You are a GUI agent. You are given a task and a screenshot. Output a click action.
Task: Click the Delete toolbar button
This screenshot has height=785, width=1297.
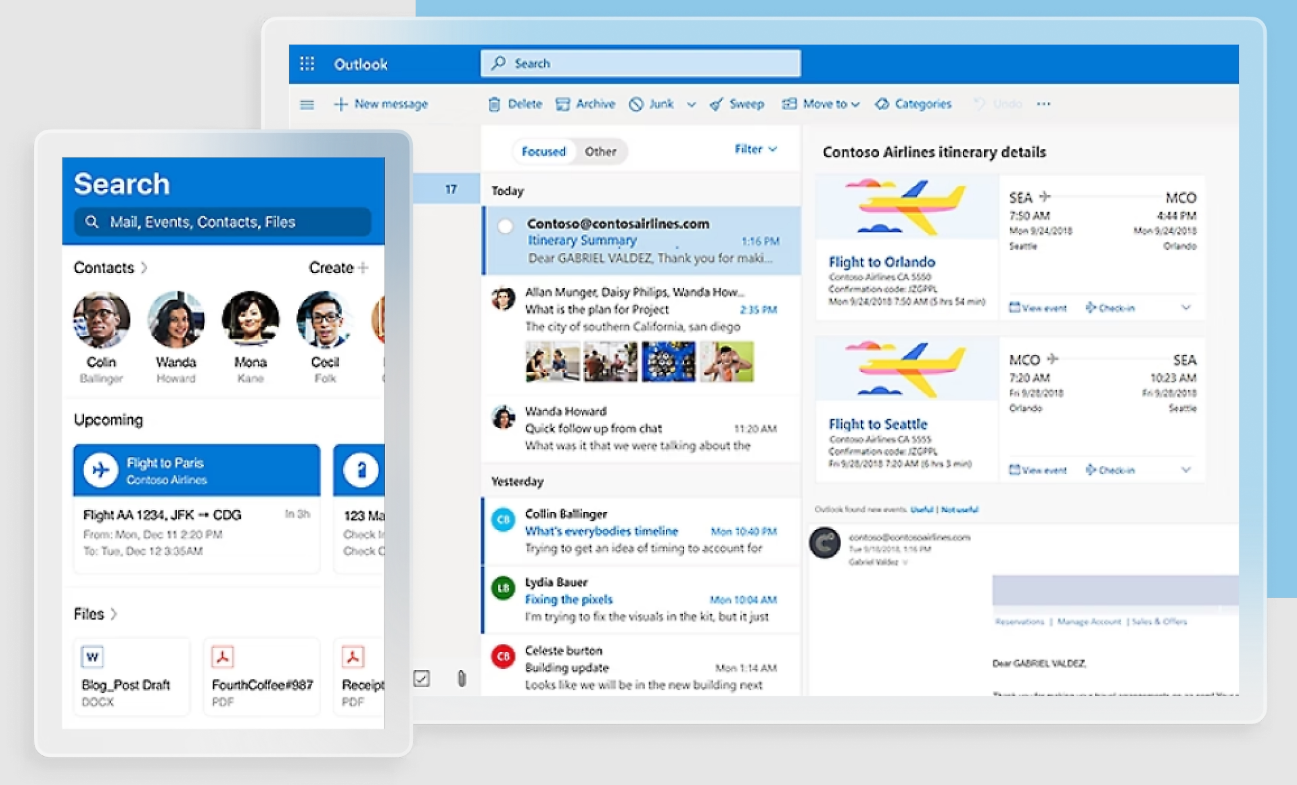[515, 104]
